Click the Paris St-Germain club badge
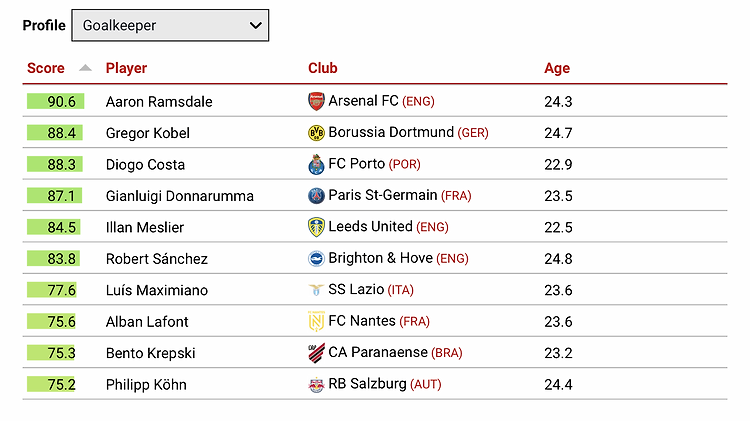 (x=316, y=196)
